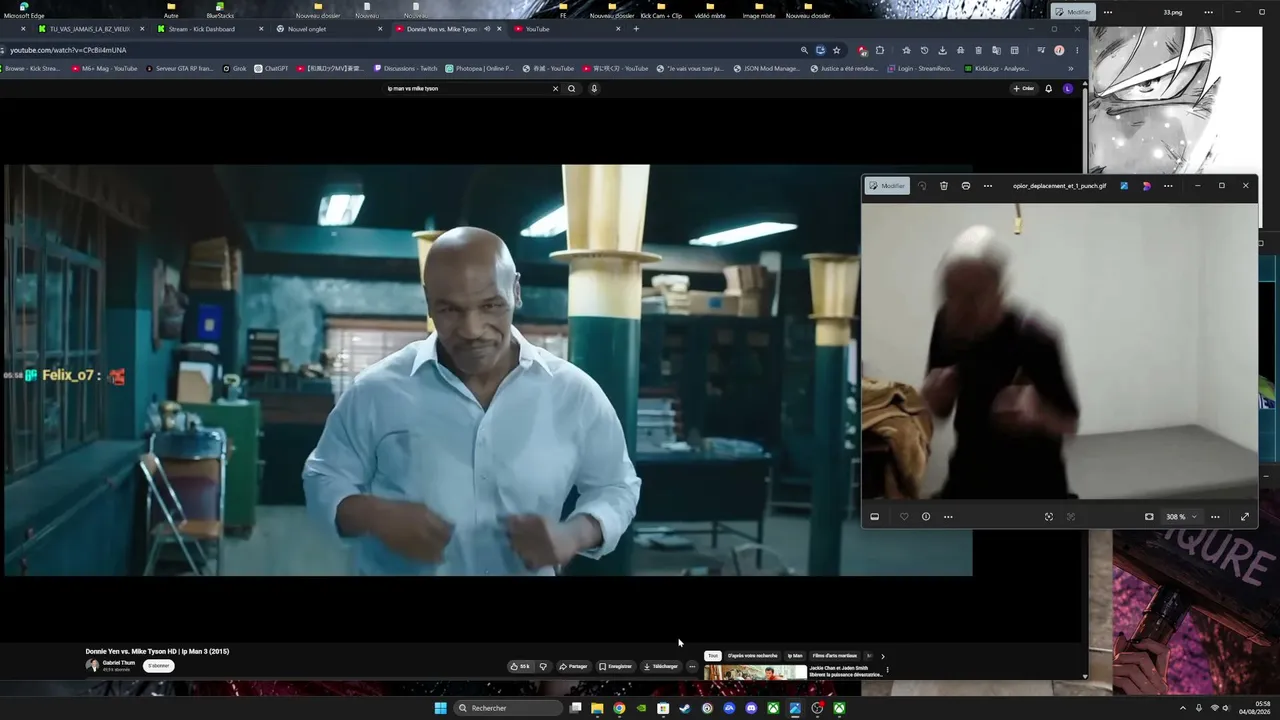This screenshot has height=720, width=1280.
Task: Click the YouTube search magnifier button
Action: pyautogui.click(x=572, y=88)
